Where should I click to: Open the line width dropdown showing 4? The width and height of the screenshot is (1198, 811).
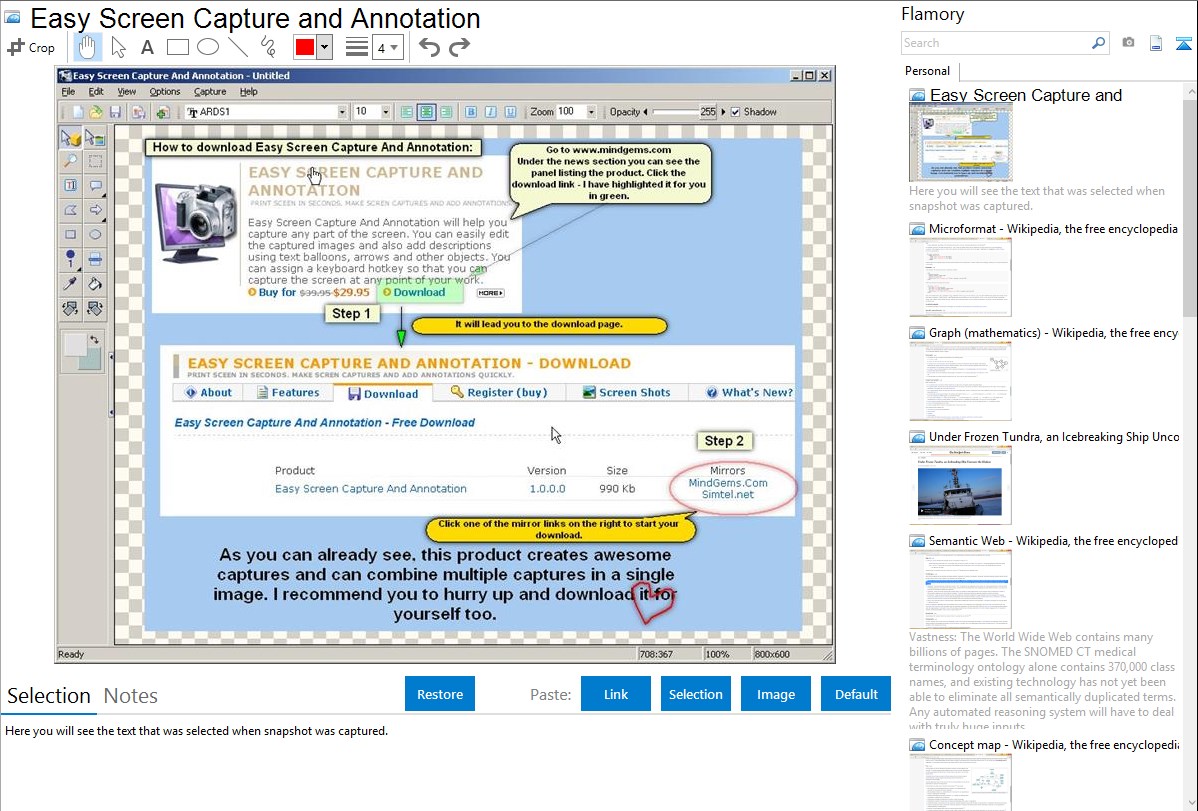click(388, 48)
